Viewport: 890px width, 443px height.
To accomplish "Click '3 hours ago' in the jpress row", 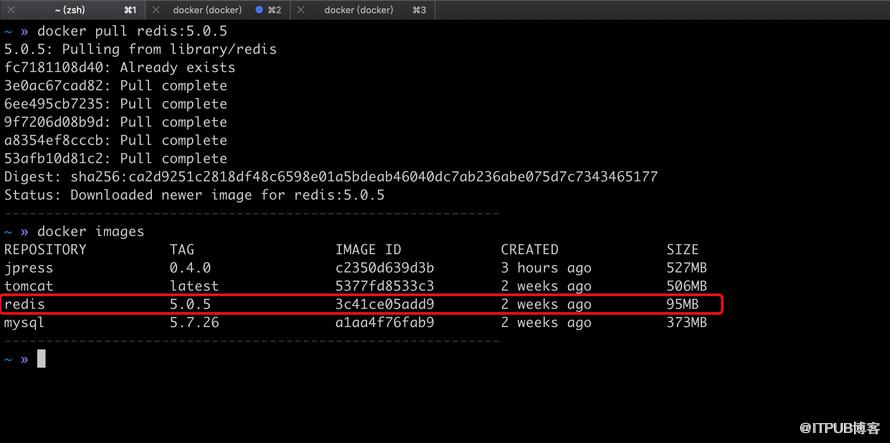I will pos(546,268).
